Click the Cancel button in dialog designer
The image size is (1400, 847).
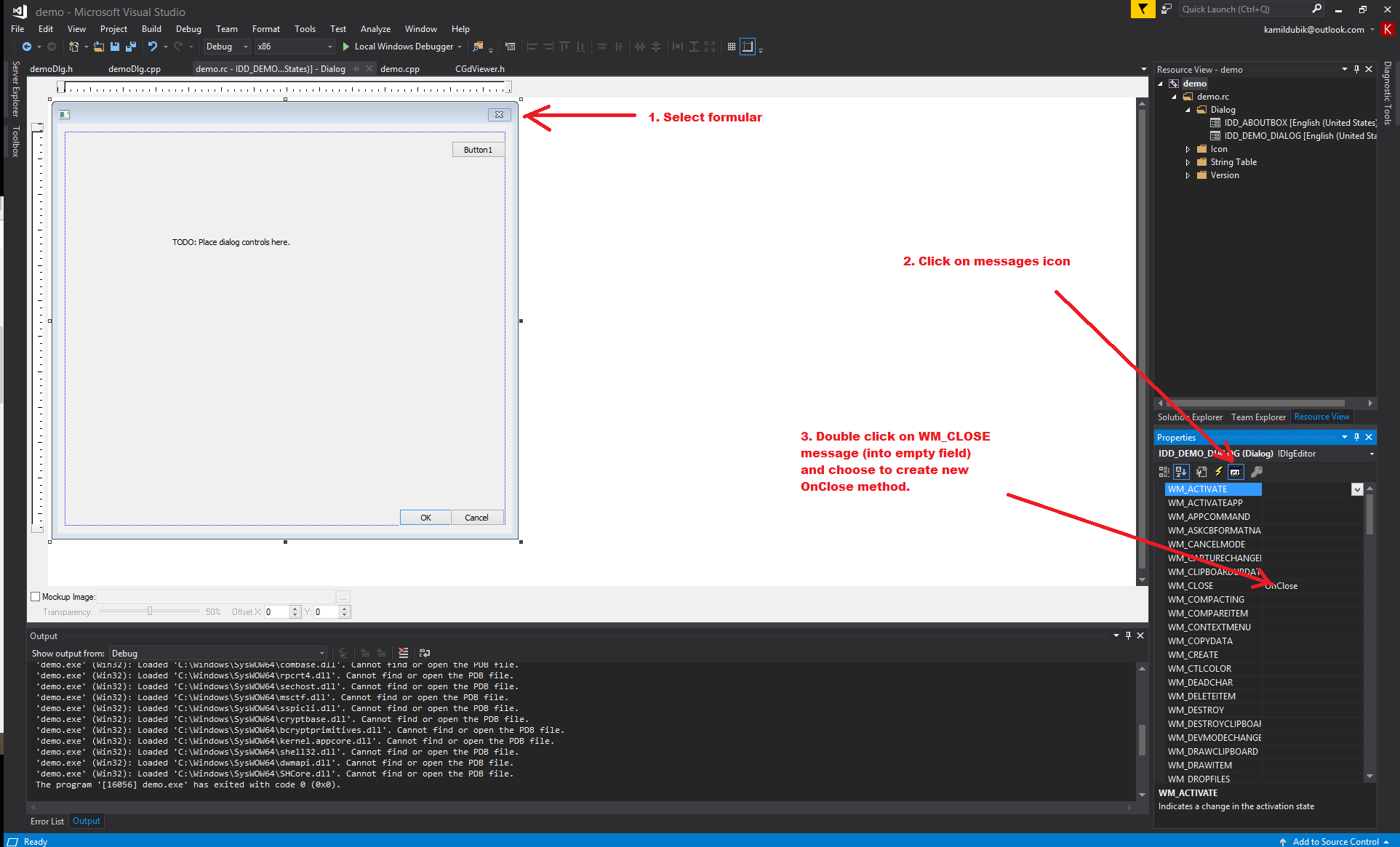(476, 518)
